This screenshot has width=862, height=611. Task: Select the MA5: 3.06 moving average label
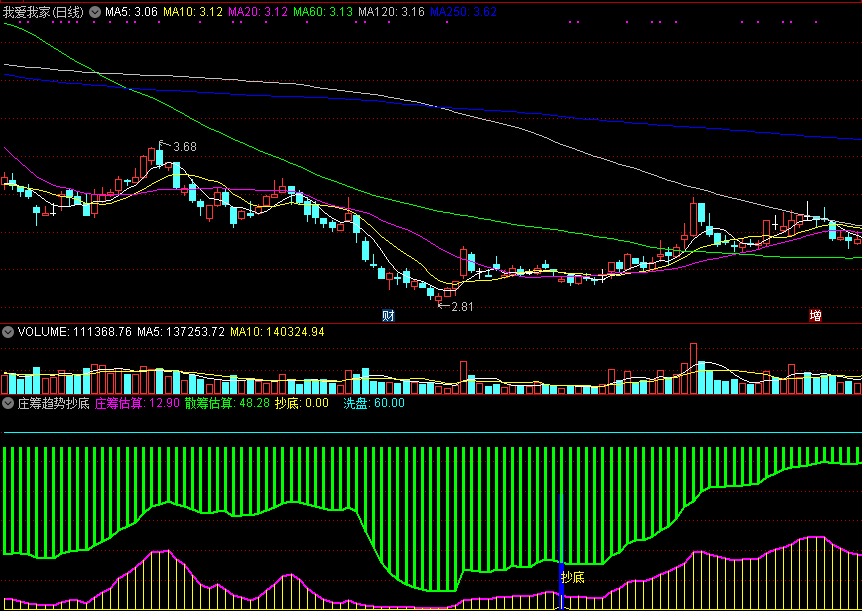click(131, 12)
